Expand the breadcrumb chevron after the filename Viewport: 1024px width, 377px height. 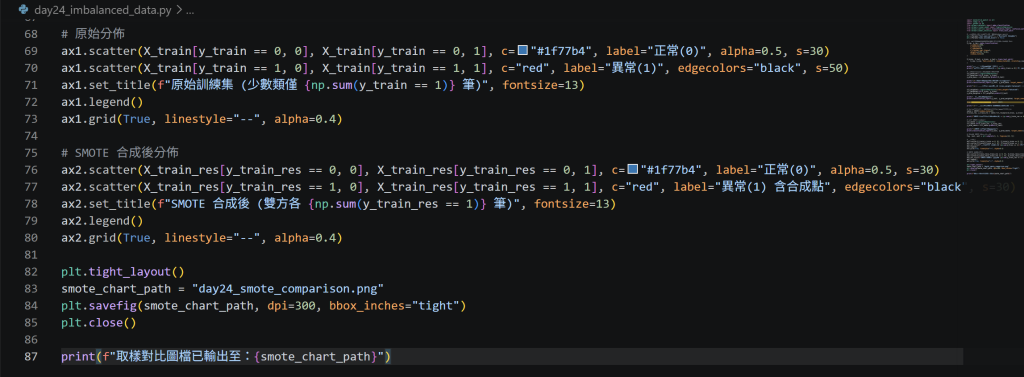pos(180,10)
